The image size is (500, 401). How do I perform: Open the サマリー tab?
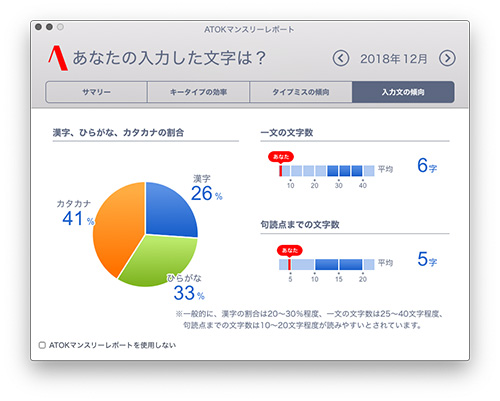click(96, 92)
